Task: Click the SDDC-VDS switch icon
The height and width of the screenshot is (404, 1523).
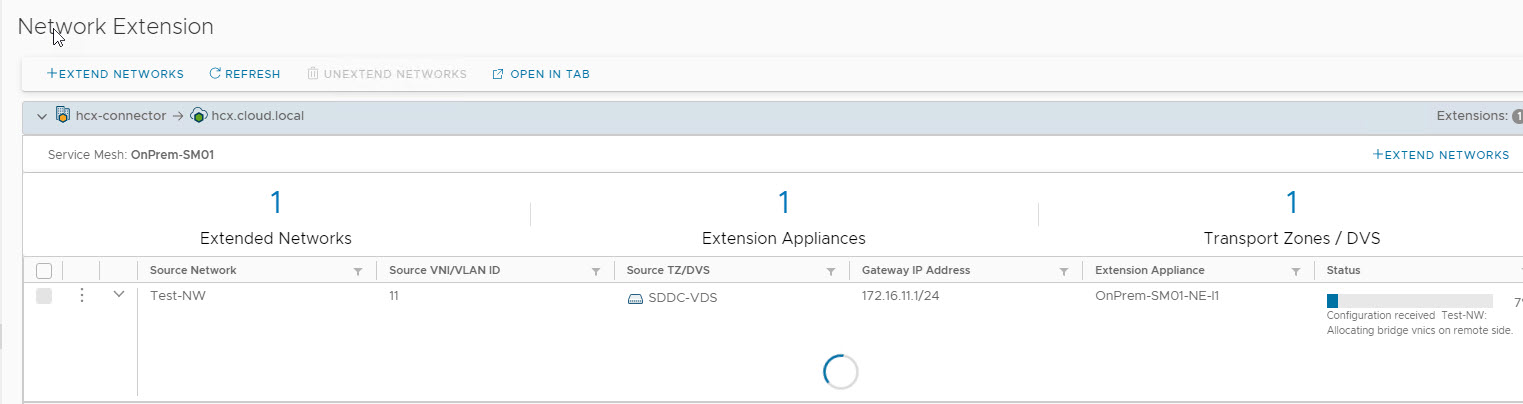Action: [x=635, y=299]
